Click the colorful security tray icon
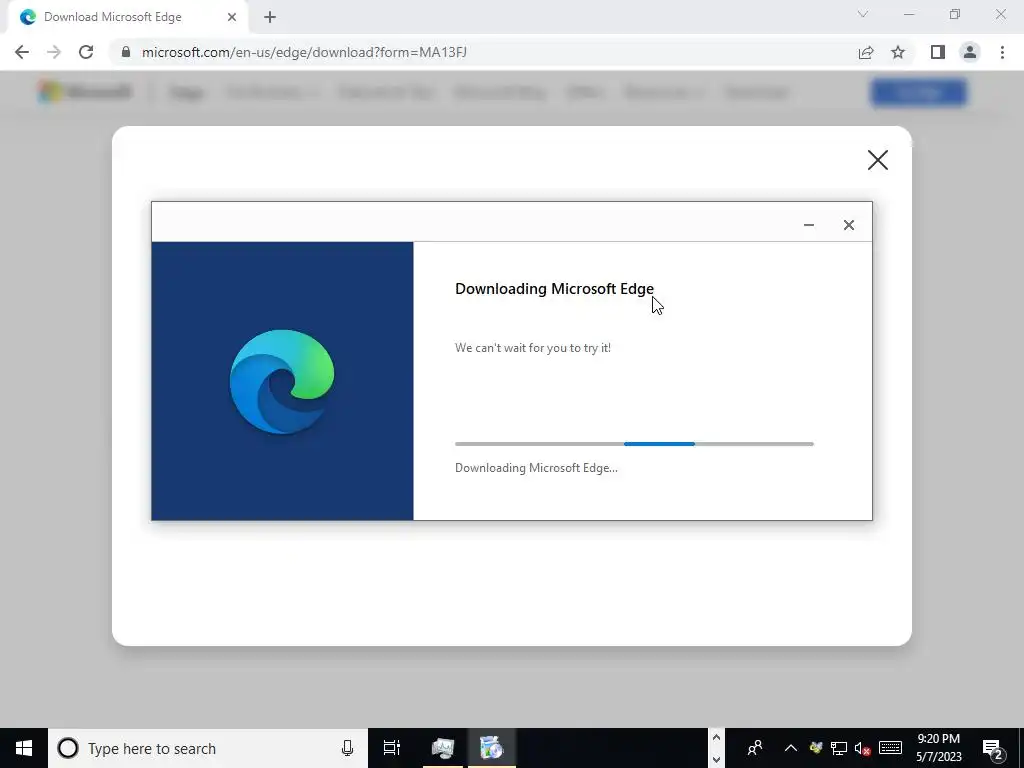The width and height of the screenshot is (1024, 768). coord(815,748)
